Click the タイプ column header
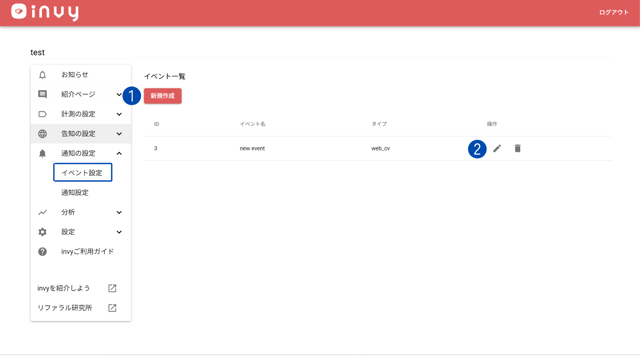The image size is (644, 362). click(379, 124)
